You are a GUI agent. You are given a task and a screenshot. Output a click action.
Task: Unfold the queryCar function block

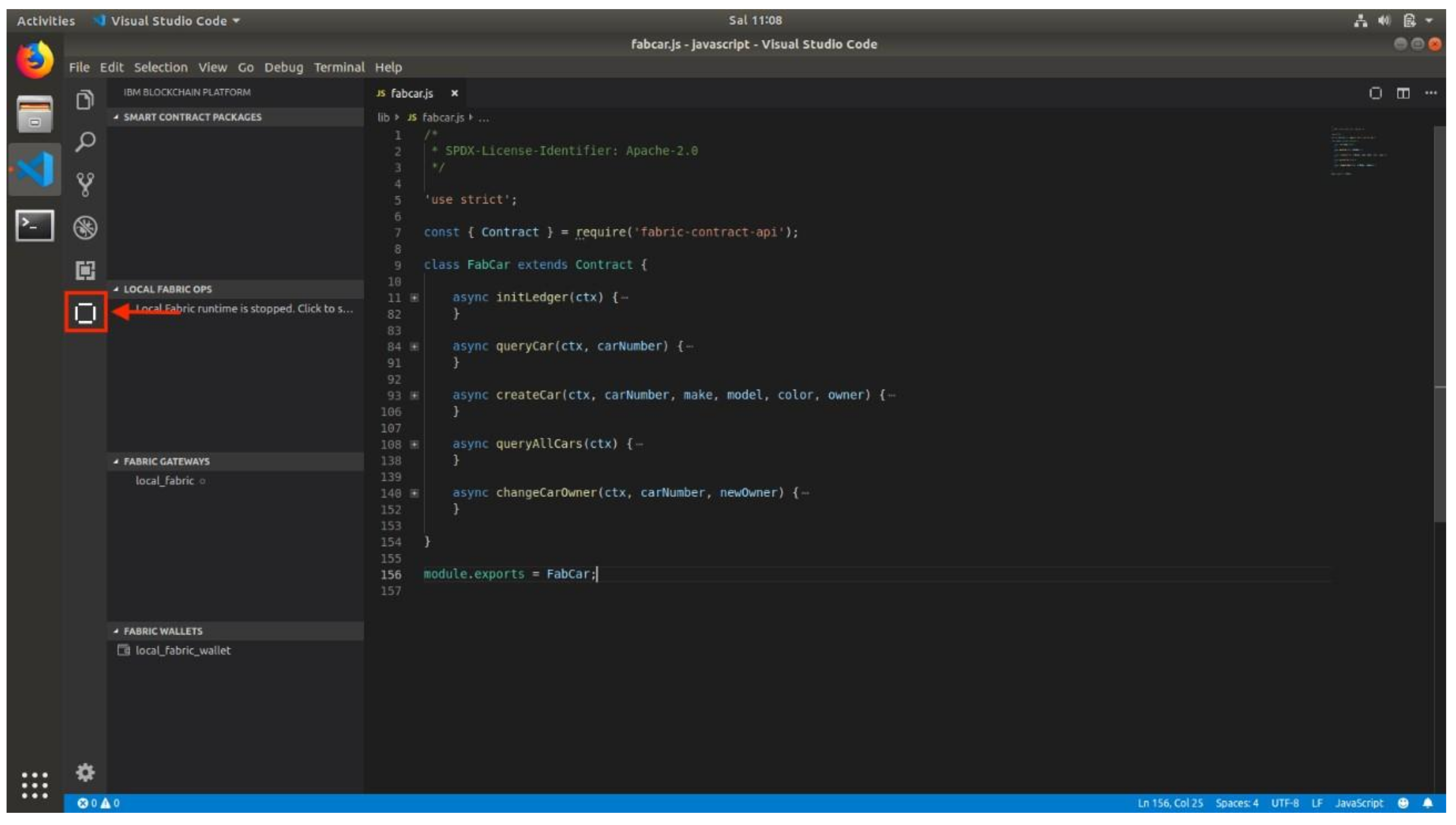tap(415, 347)
